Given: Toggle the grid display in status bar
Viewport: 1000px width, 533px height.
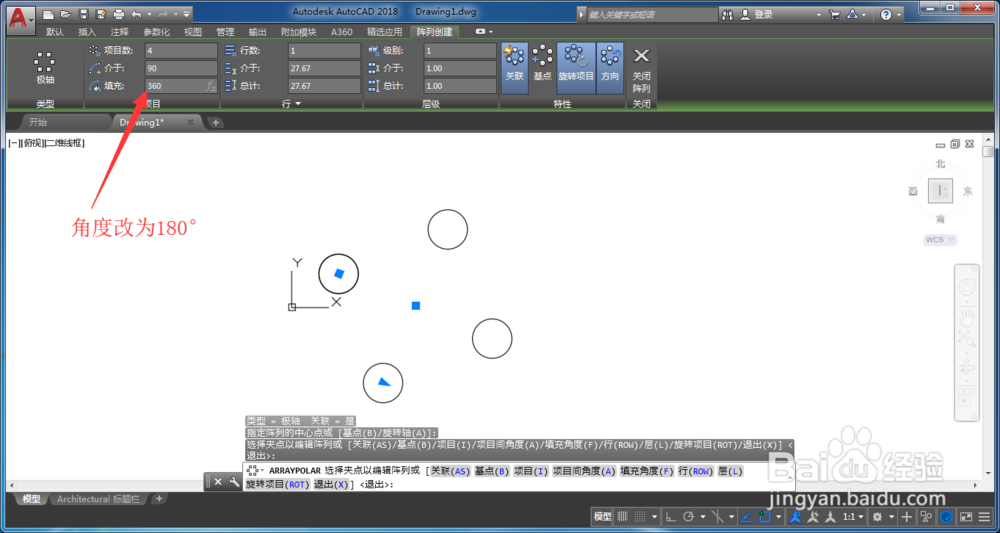Looking at the screenshot, I should pyautogui.click(x=622, y=516).
